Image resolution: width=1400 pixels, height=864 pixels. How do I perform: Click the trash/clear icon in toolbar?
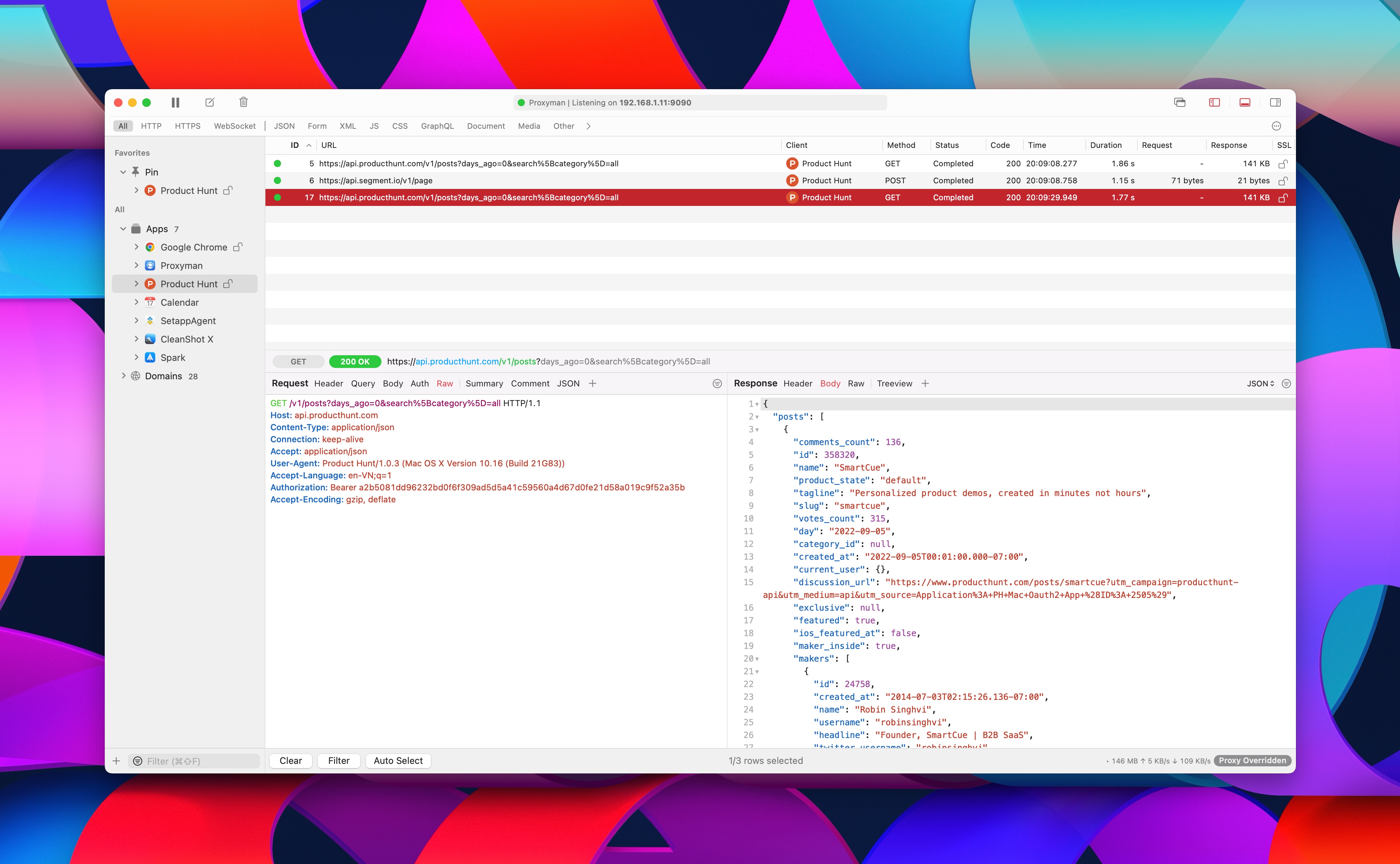click(243, 102)
